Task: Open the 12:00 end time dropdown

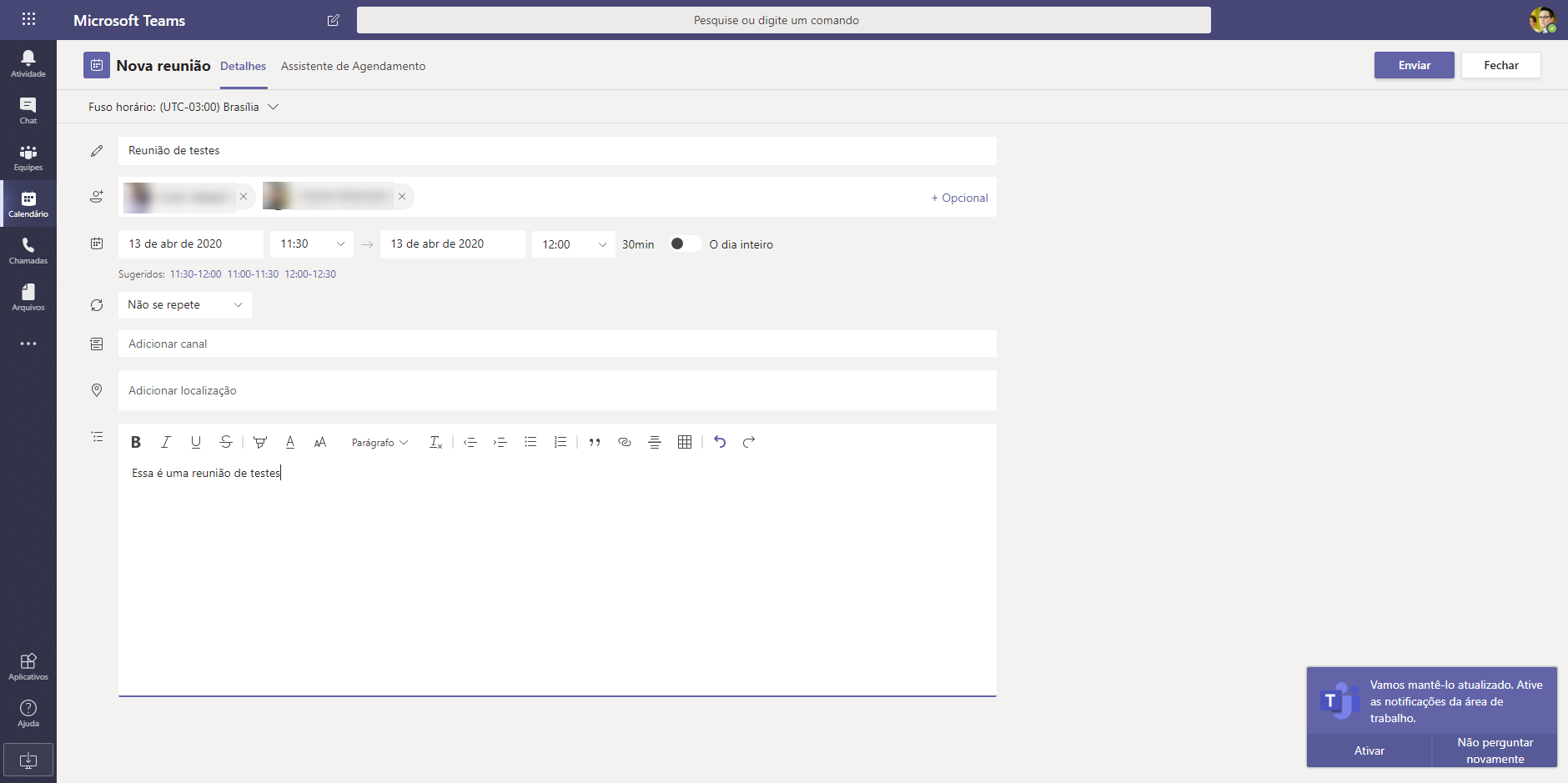Action: click(x=574, y=244)
